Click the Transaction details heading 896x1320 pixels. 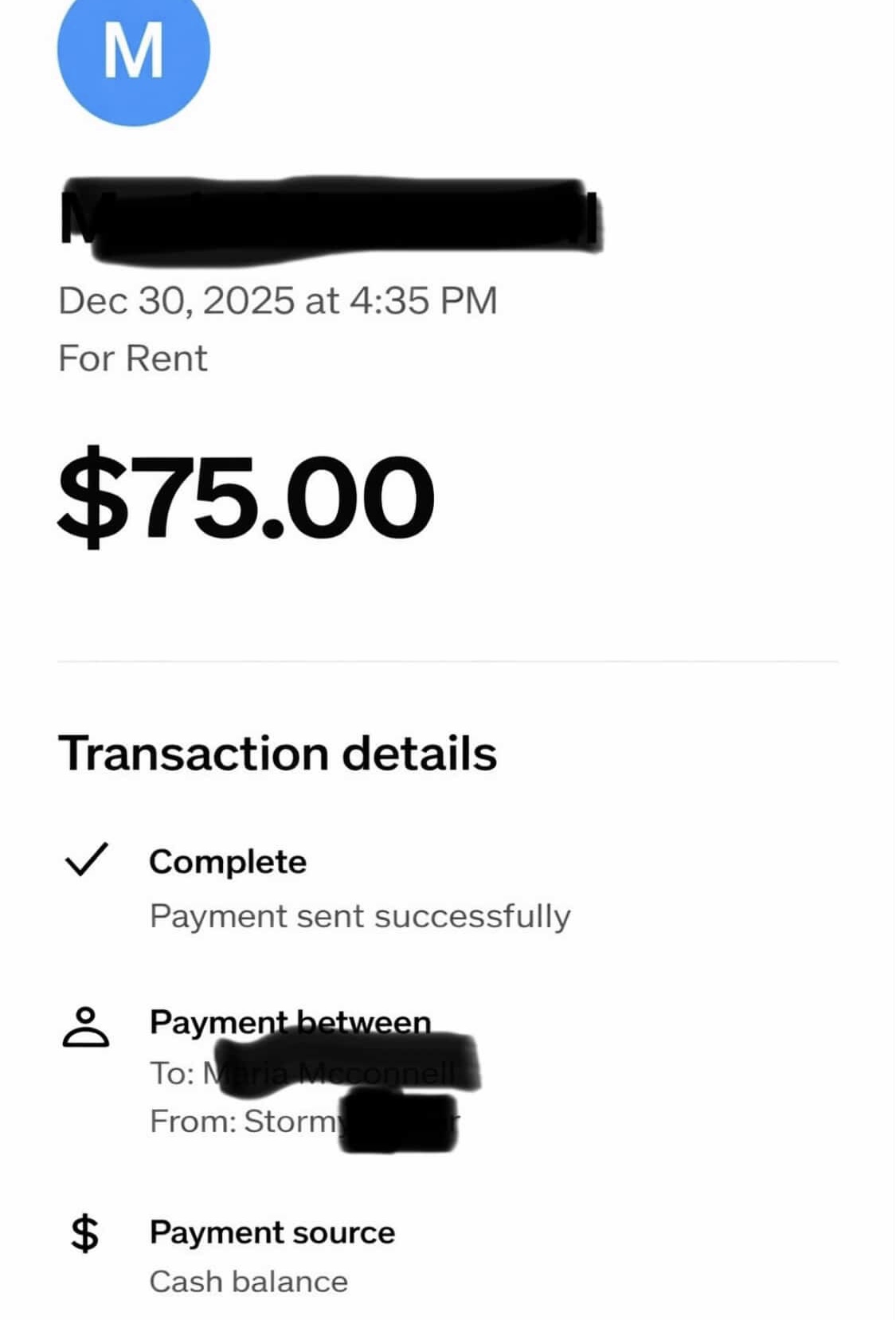(x=277, y=753)
